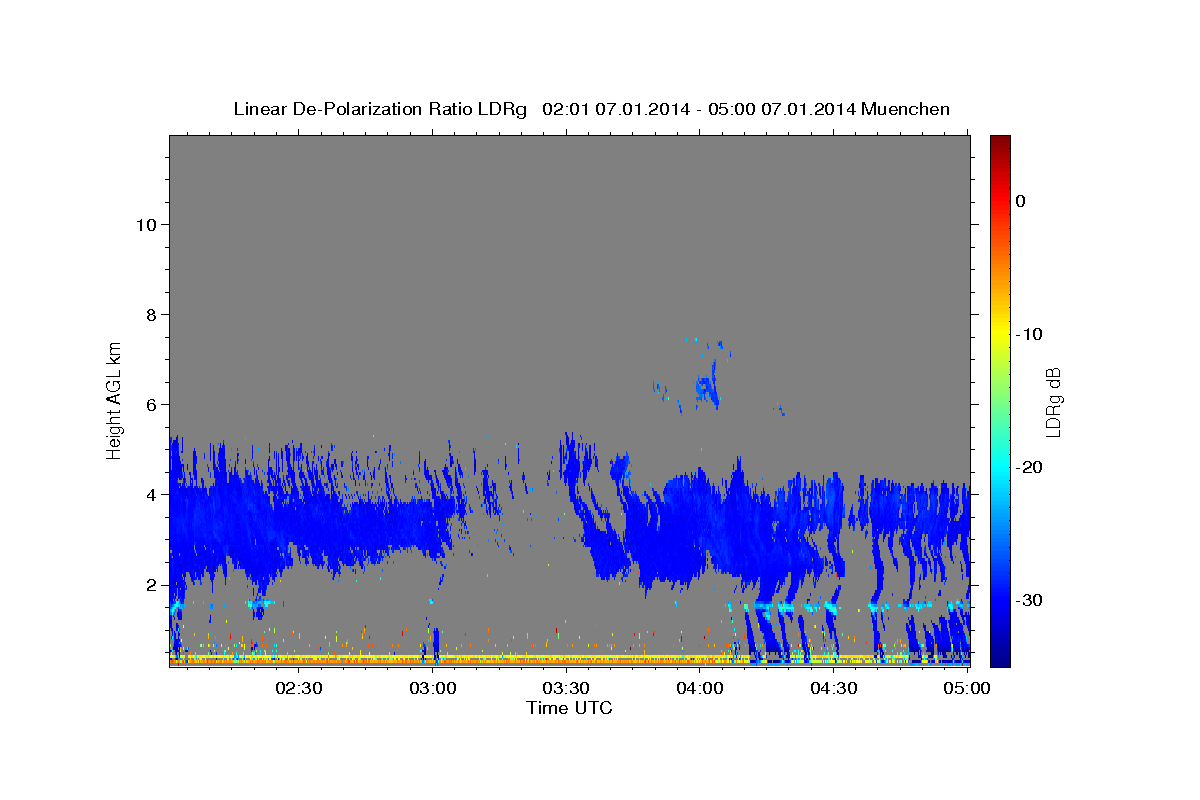Click the height tick label 4
The height and width of the screenshot is (800, 1200).
[x=150, y=495]
